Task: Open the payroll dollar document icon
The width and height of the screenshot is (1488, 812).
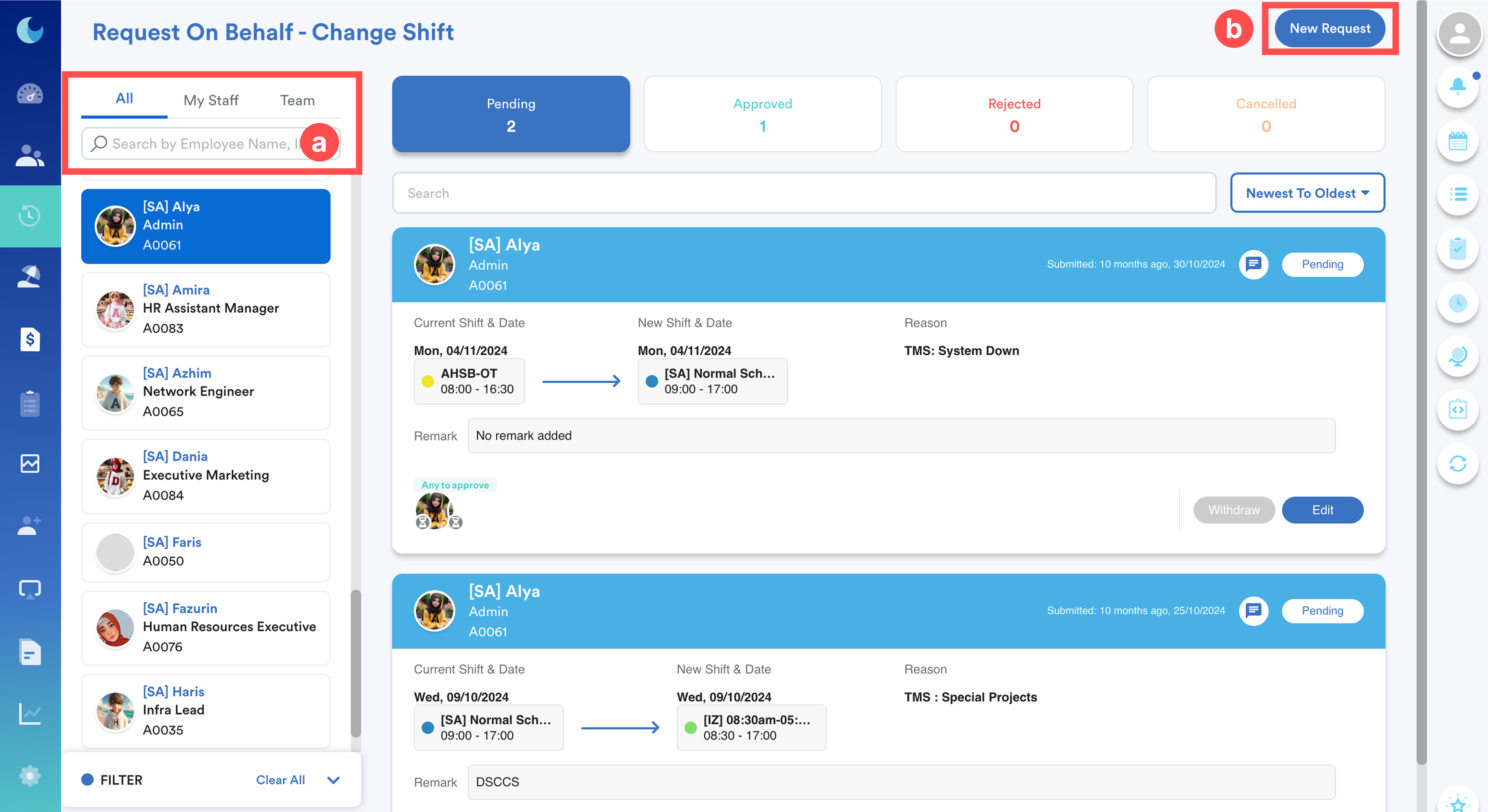Action: point(29,339)
